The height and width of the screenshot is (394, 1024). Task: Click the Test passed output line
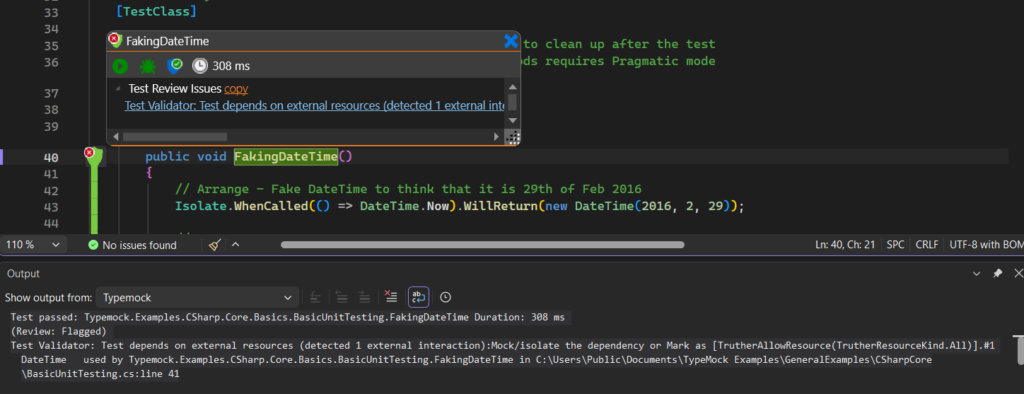pyautogui.click(x=287, y=317)
